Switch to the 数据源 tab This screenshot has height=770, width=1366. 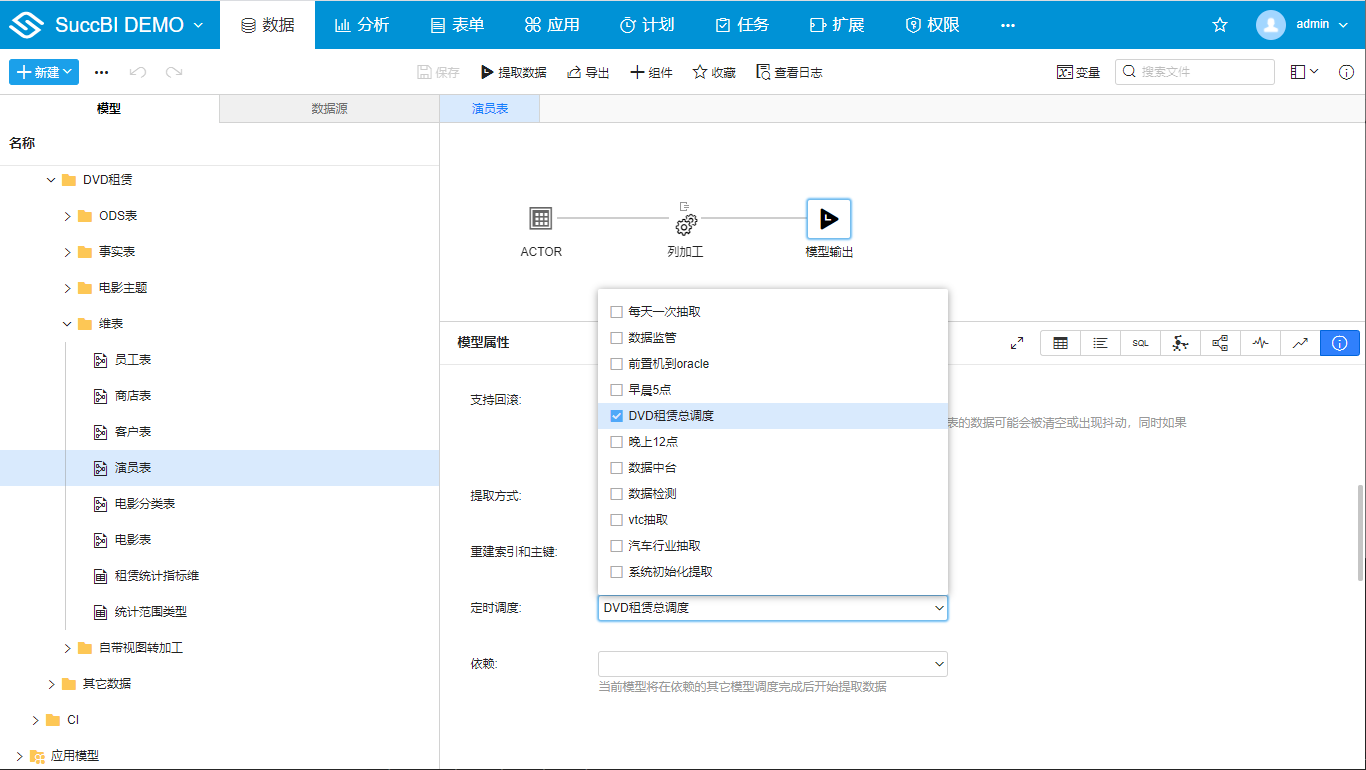pyautogui.click(x=329, y=107)
